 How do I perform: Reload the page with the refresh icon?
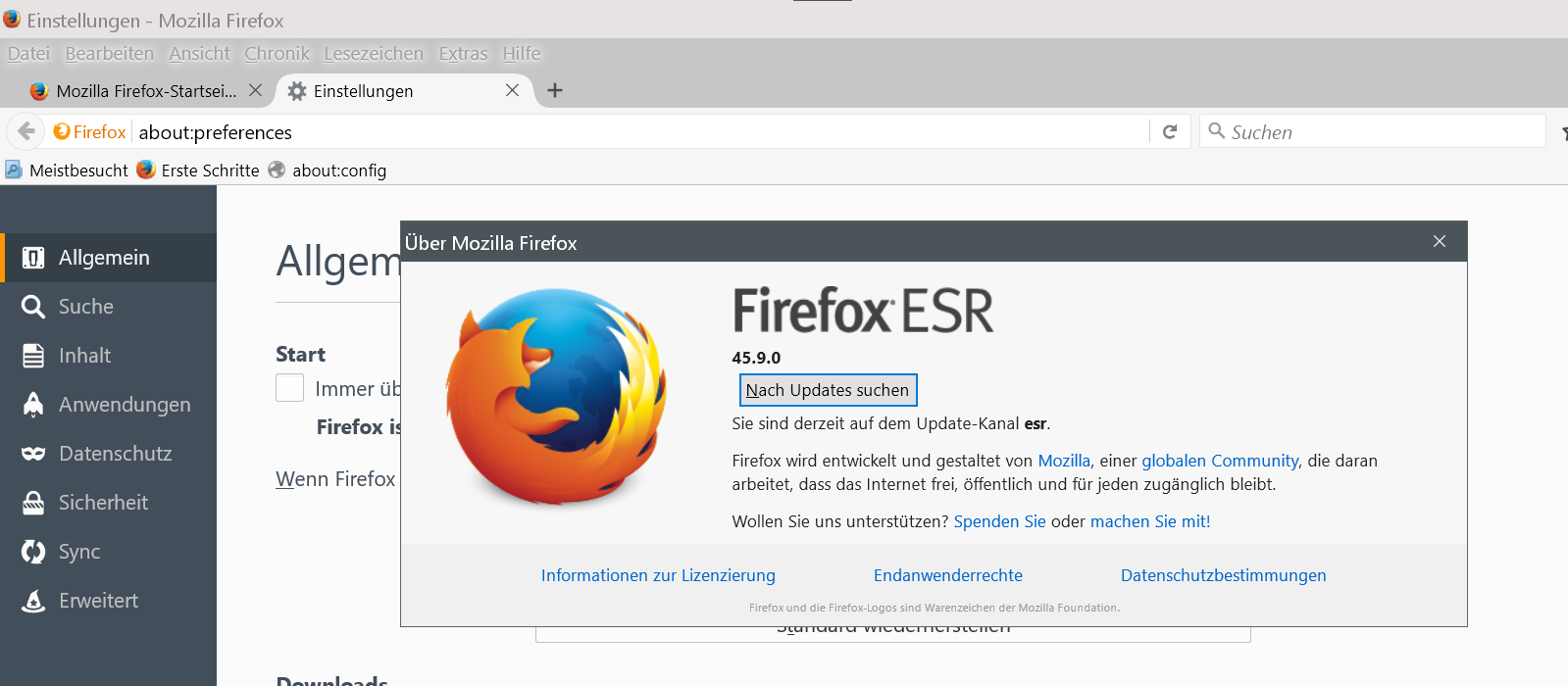pyautogui.click(x=1170, y=131)
